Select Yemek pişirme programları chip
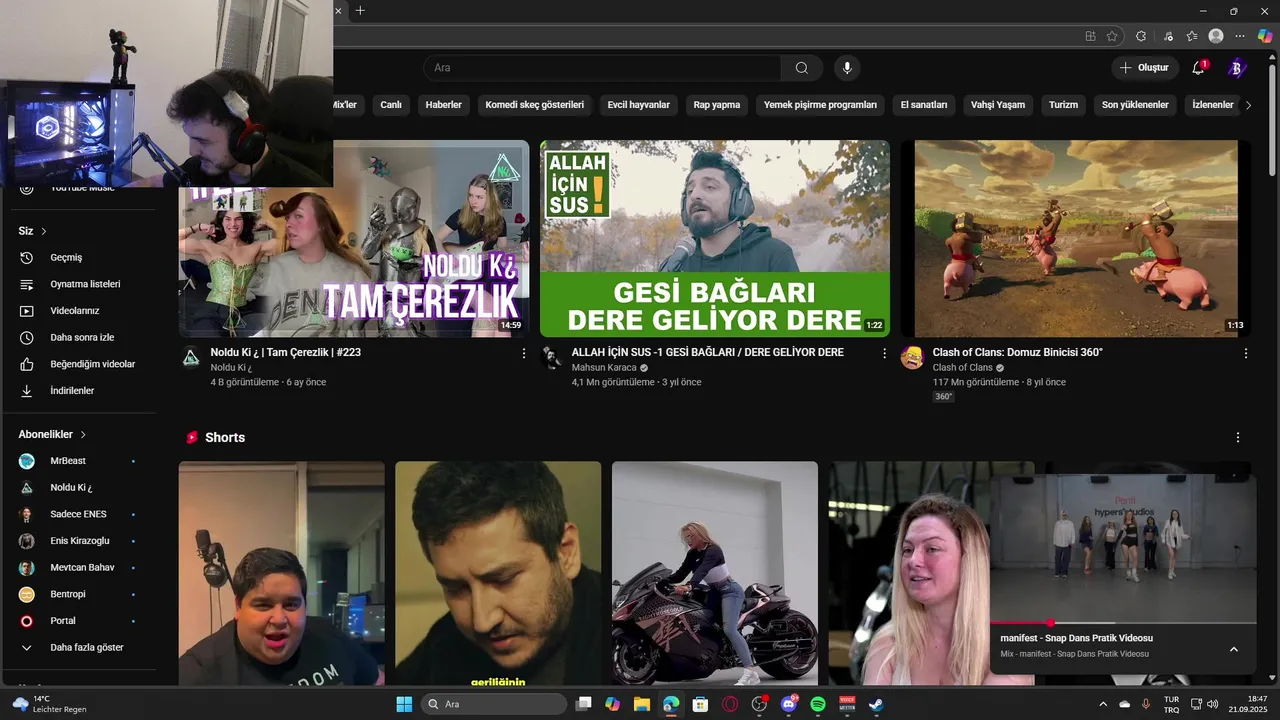1280x720 pixels. coord(820,105)
